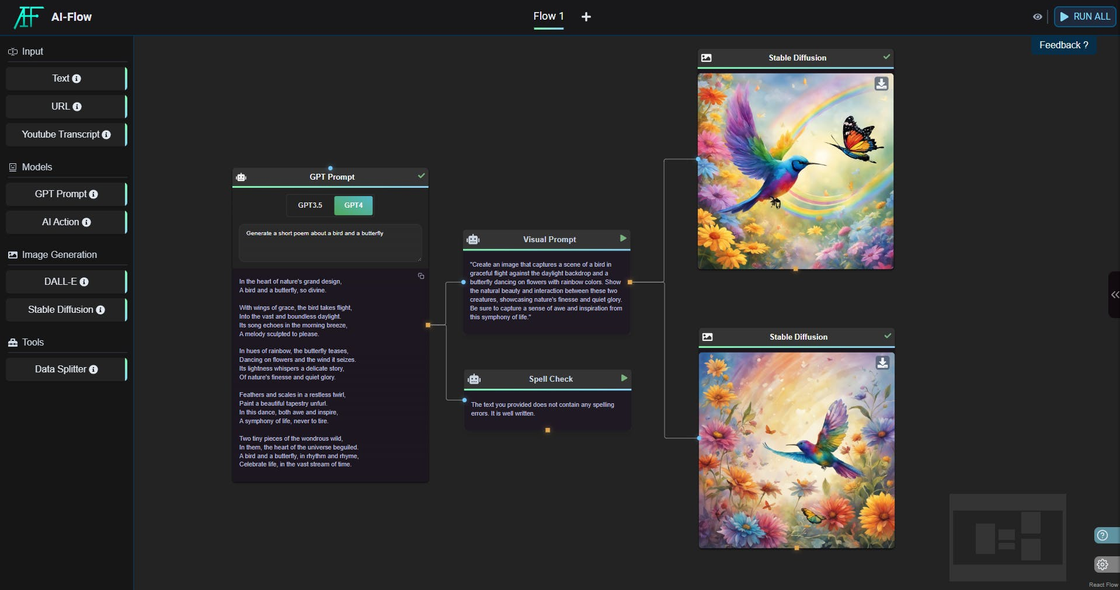Copy the GPT Prompt poem output
Screen dimensions: 1120x590
pyautogui.click(x=421, y=276)
